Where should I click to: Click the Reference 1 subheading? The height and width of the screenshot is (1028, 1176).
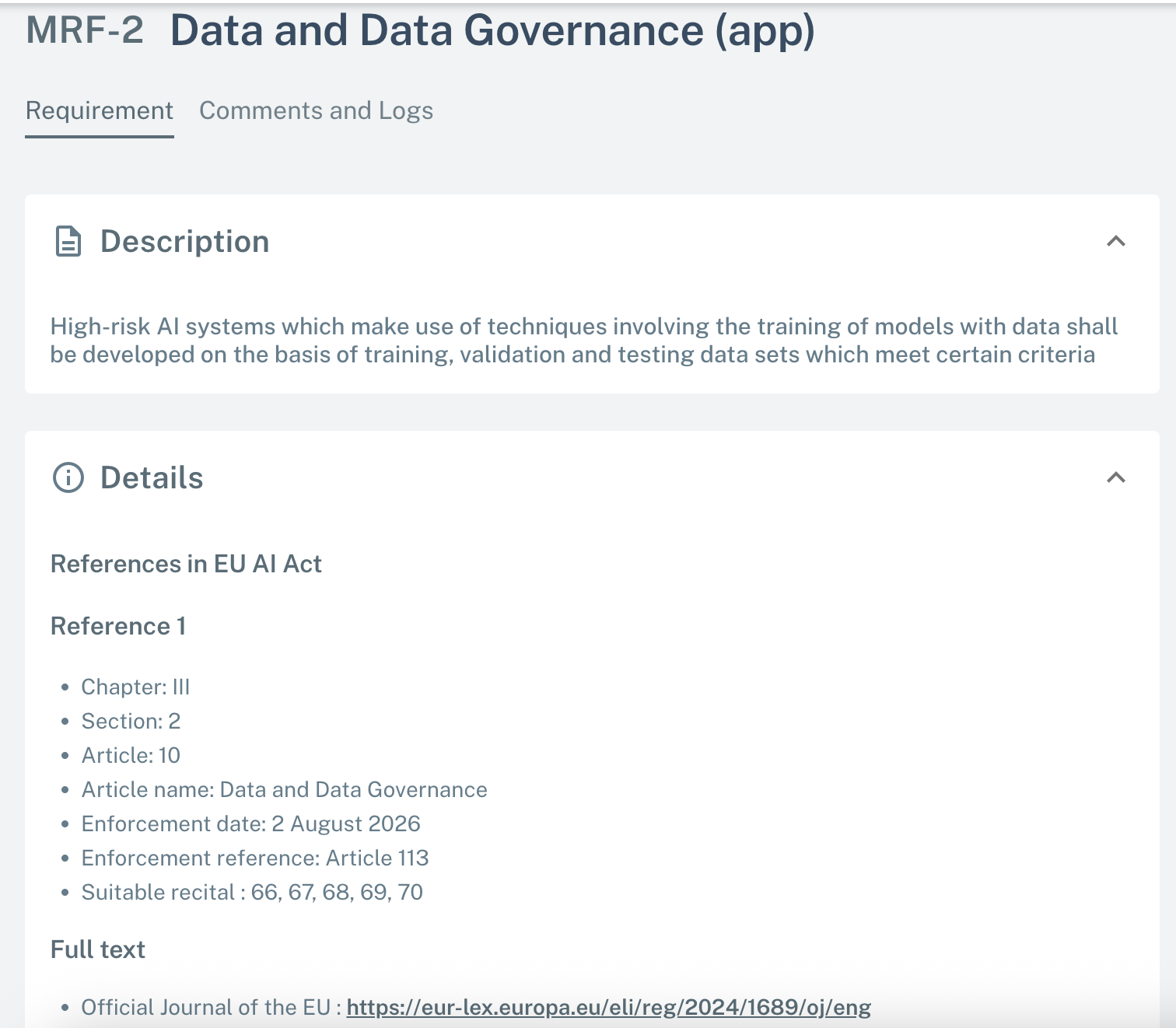click(118, 626)
